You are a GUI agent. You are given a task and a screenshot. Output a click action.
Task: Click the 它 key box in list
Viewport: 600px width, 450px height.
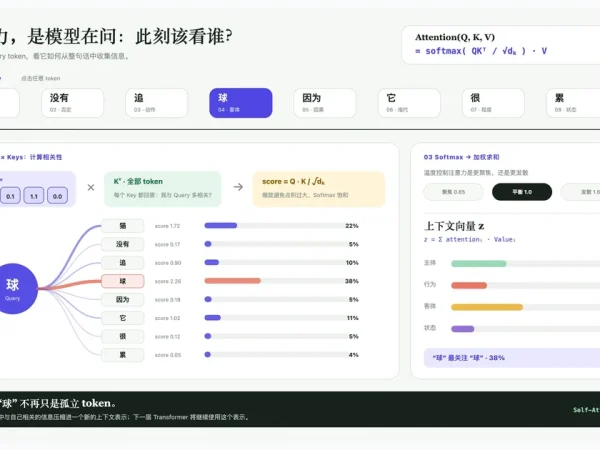[123, 318]
